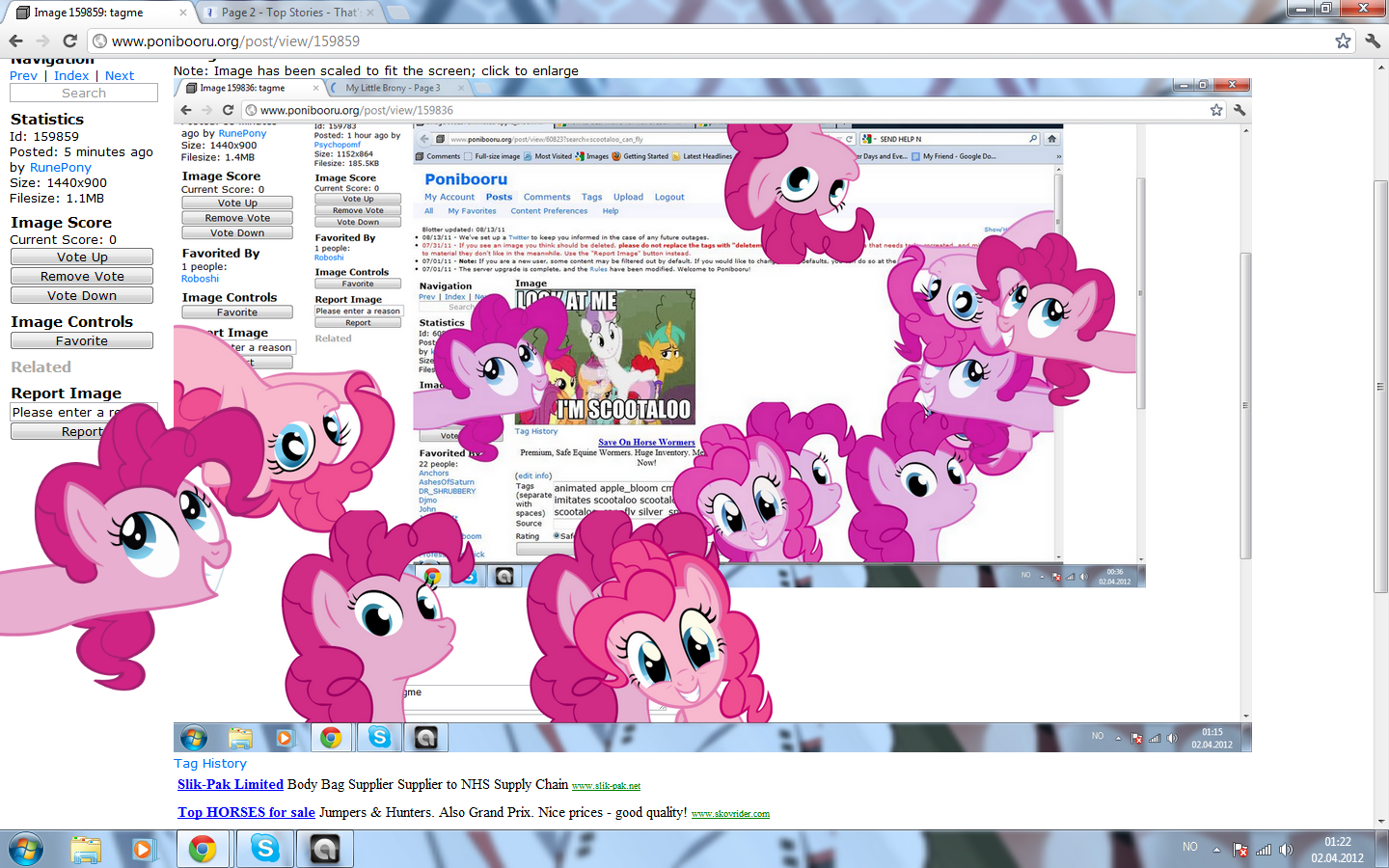Click the page scrollbar up arrow
1389x868 pixels.
pyautogui.click(x=1381, y=66)
